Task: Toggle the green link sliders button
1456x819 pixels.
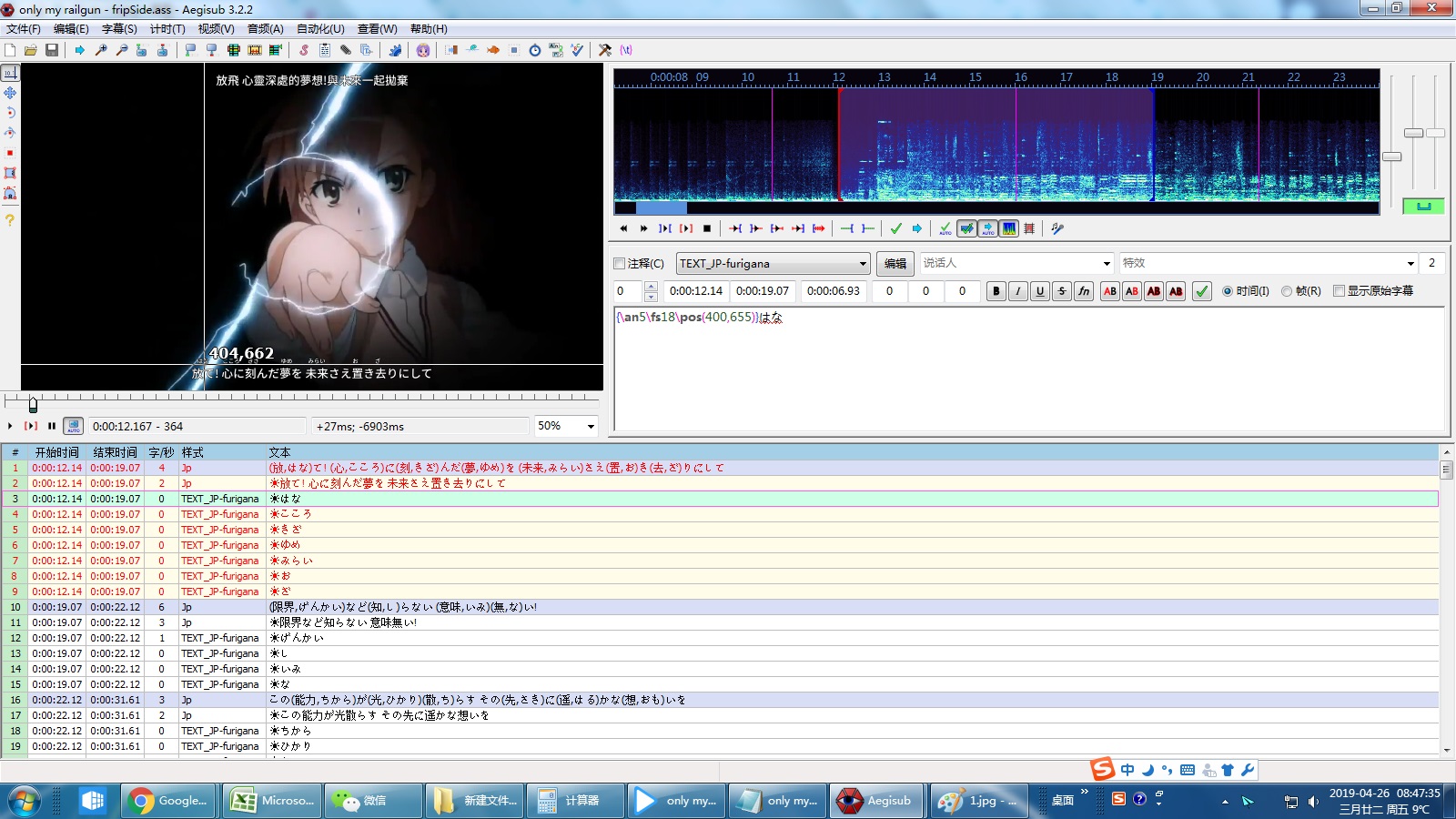Action: pyautogui.click(x=1423, y=206)
